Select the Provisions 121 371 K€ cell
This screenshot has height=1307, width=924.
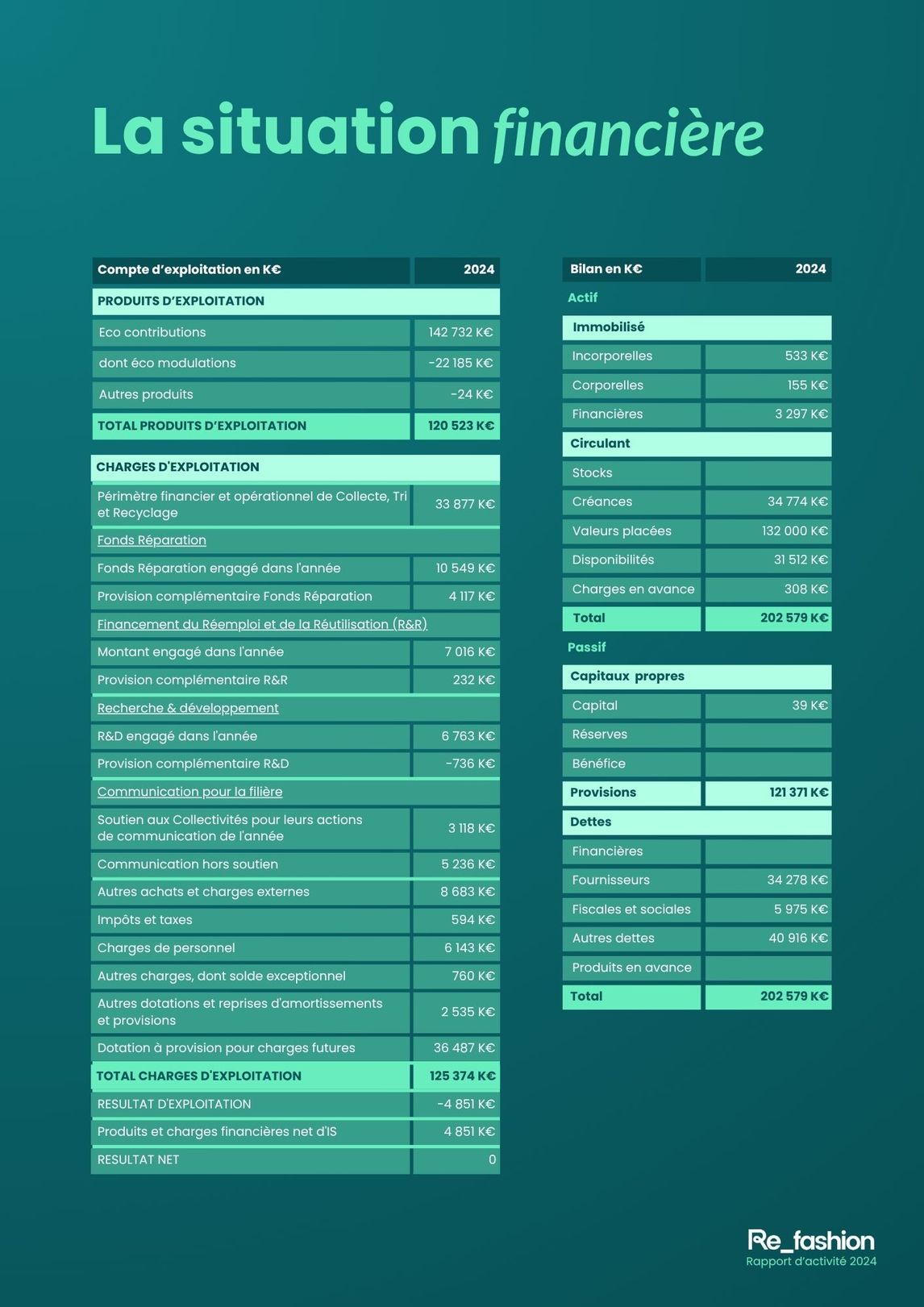coord(768,793)
